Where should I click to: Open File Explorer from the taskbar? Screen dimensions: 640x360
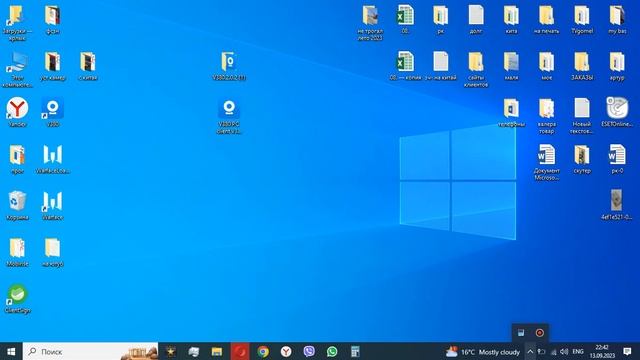coord(217,351)
